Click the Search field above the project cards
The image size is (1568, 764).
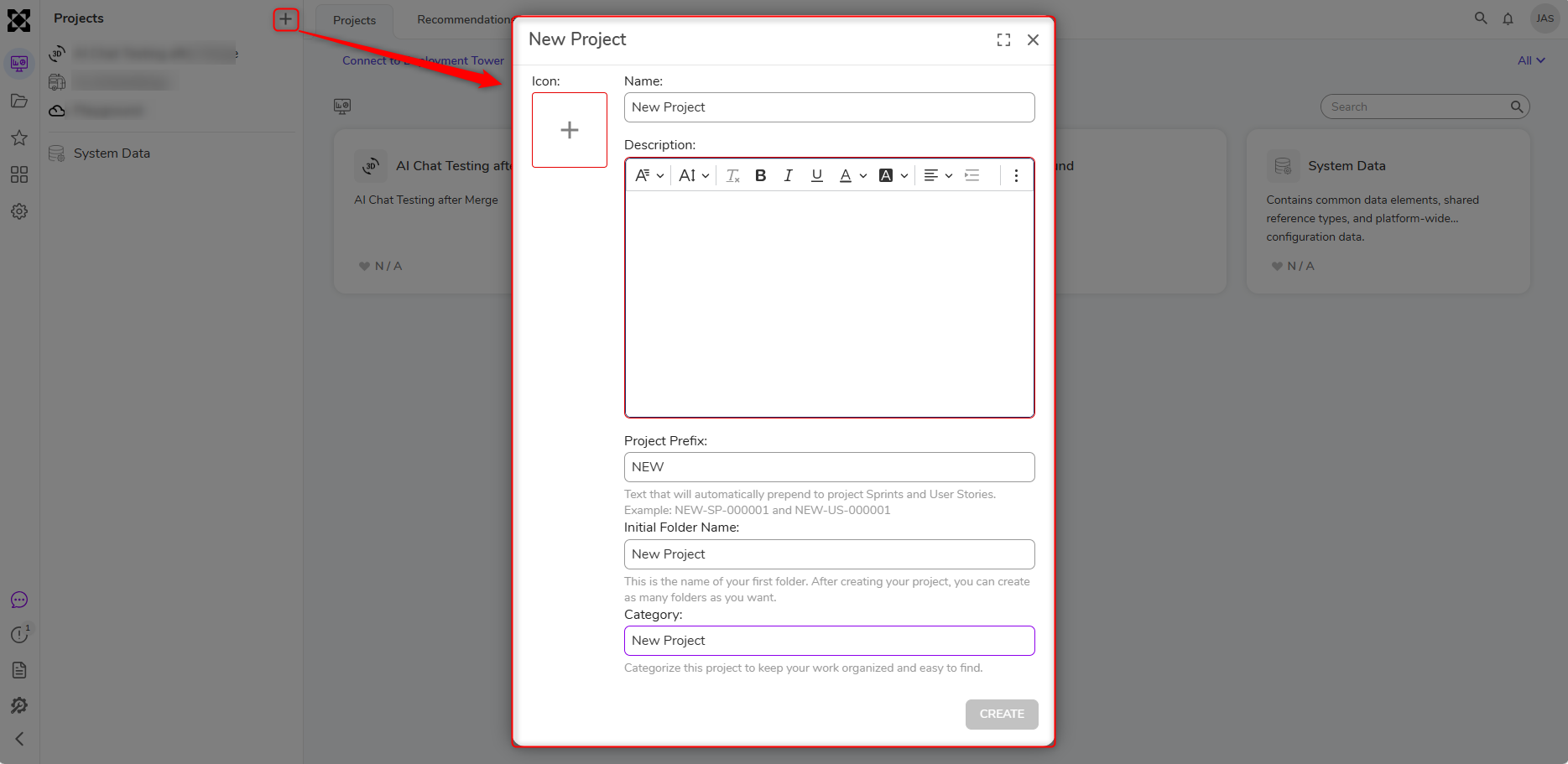(1425, 107)
